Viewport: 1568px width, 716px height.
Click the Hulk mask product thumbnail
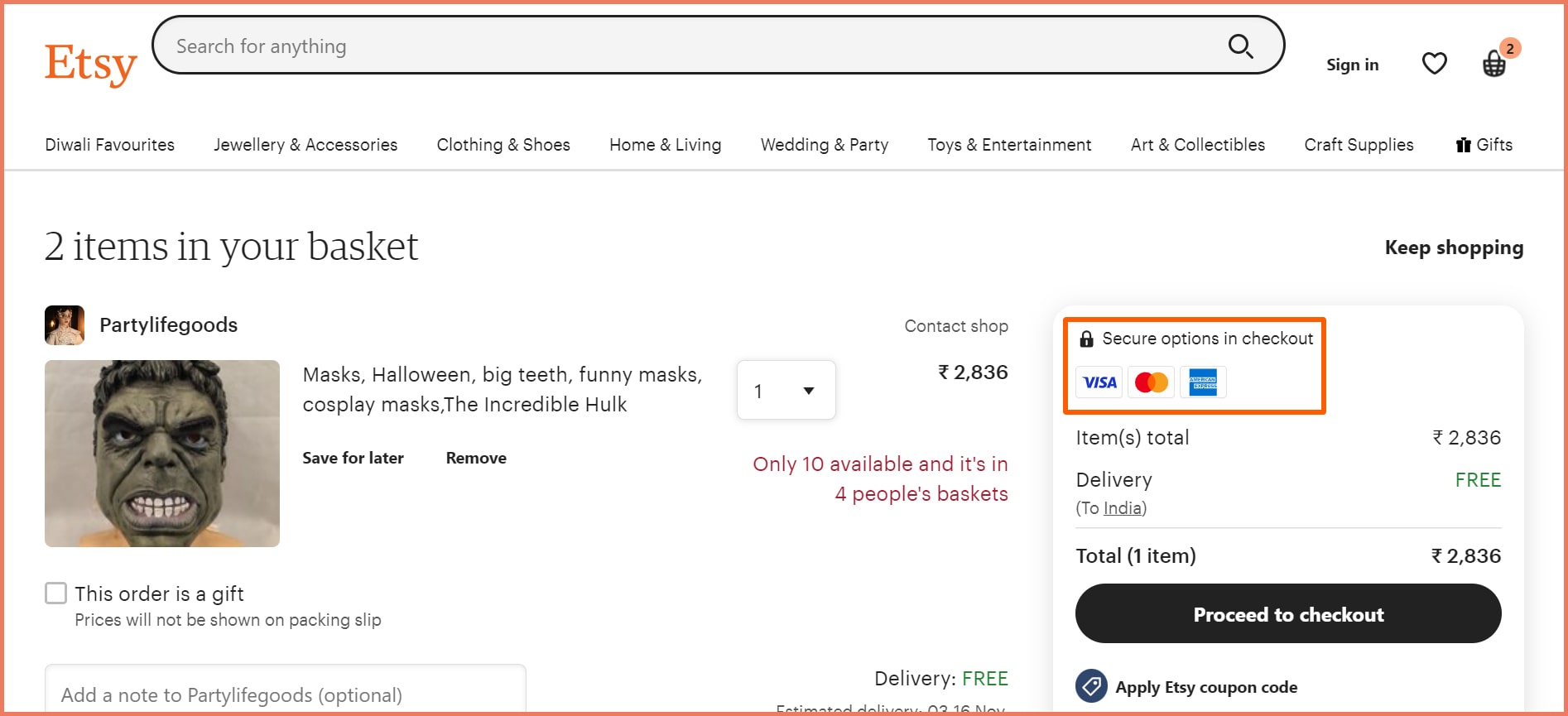point(162,454)
